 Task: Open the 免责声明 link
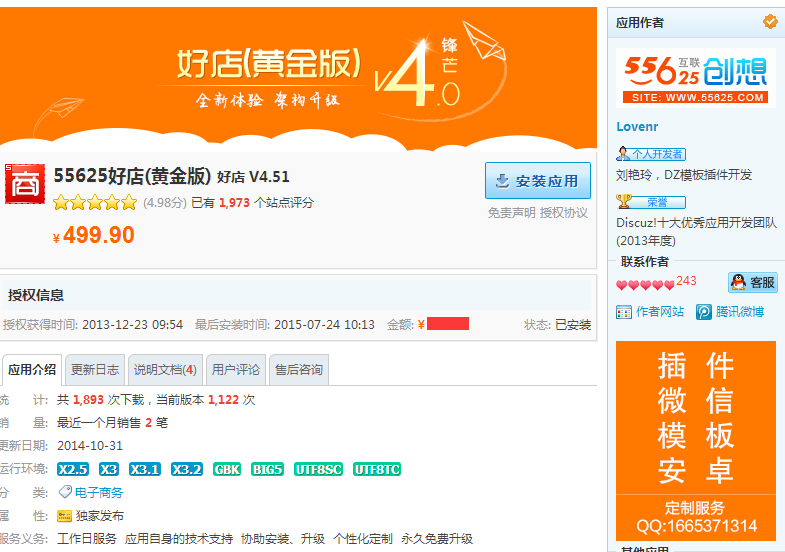[x=512, y=213]
